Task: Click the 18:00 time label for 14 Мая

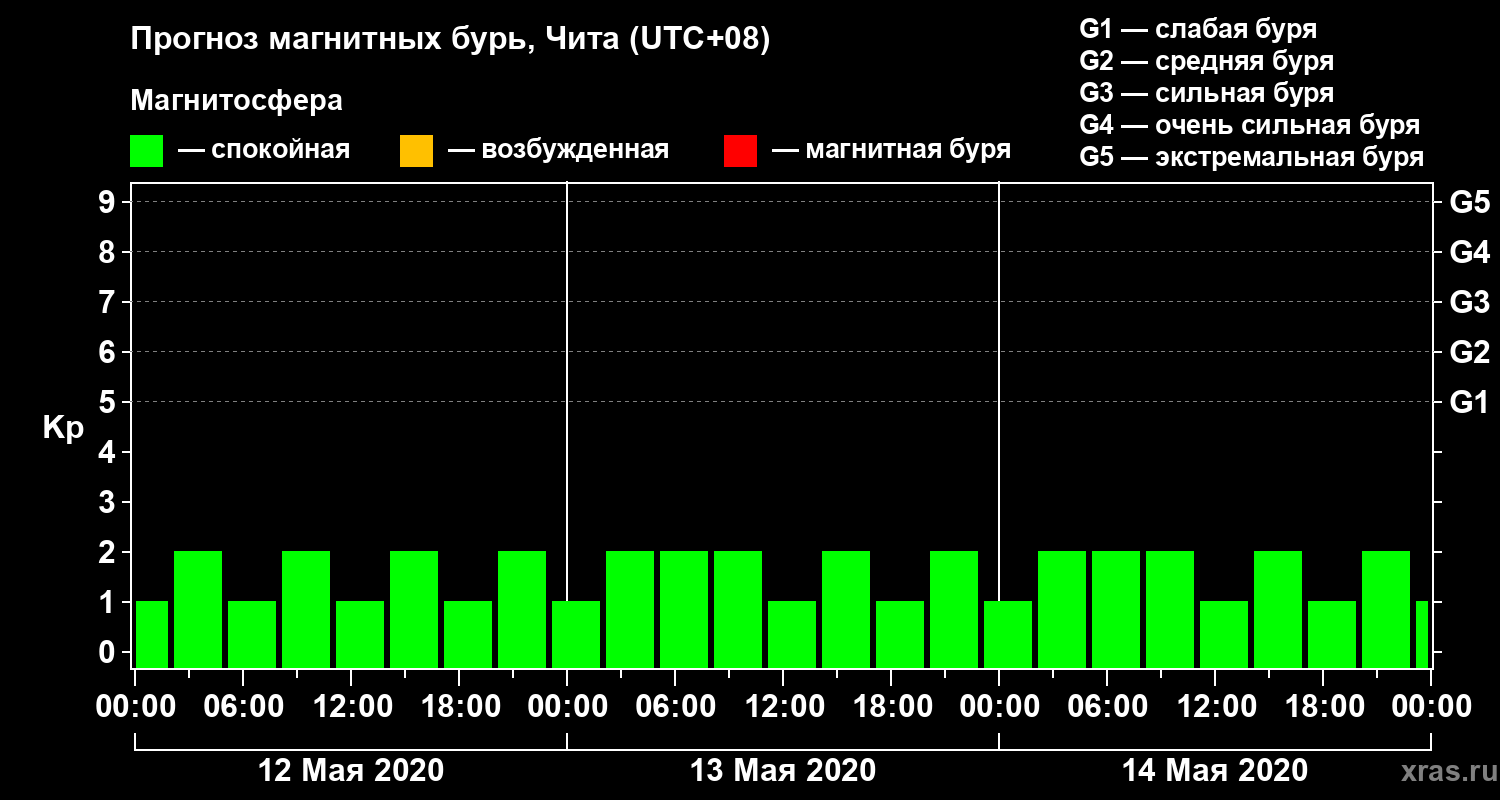Action: [1323, 707]
